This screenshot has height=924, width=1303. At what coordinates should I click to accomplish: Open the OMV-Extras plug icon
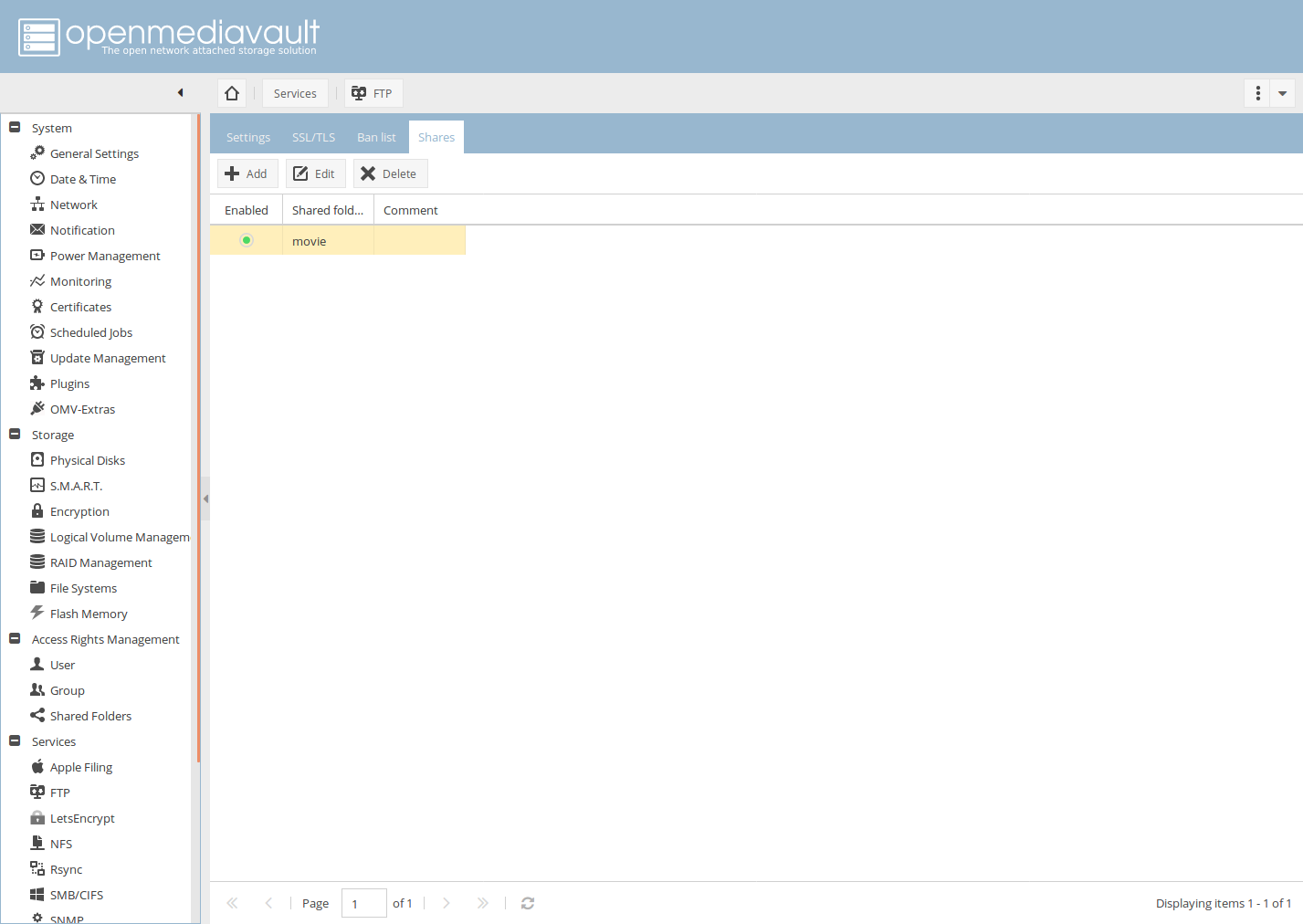click(x=37, y=408)
